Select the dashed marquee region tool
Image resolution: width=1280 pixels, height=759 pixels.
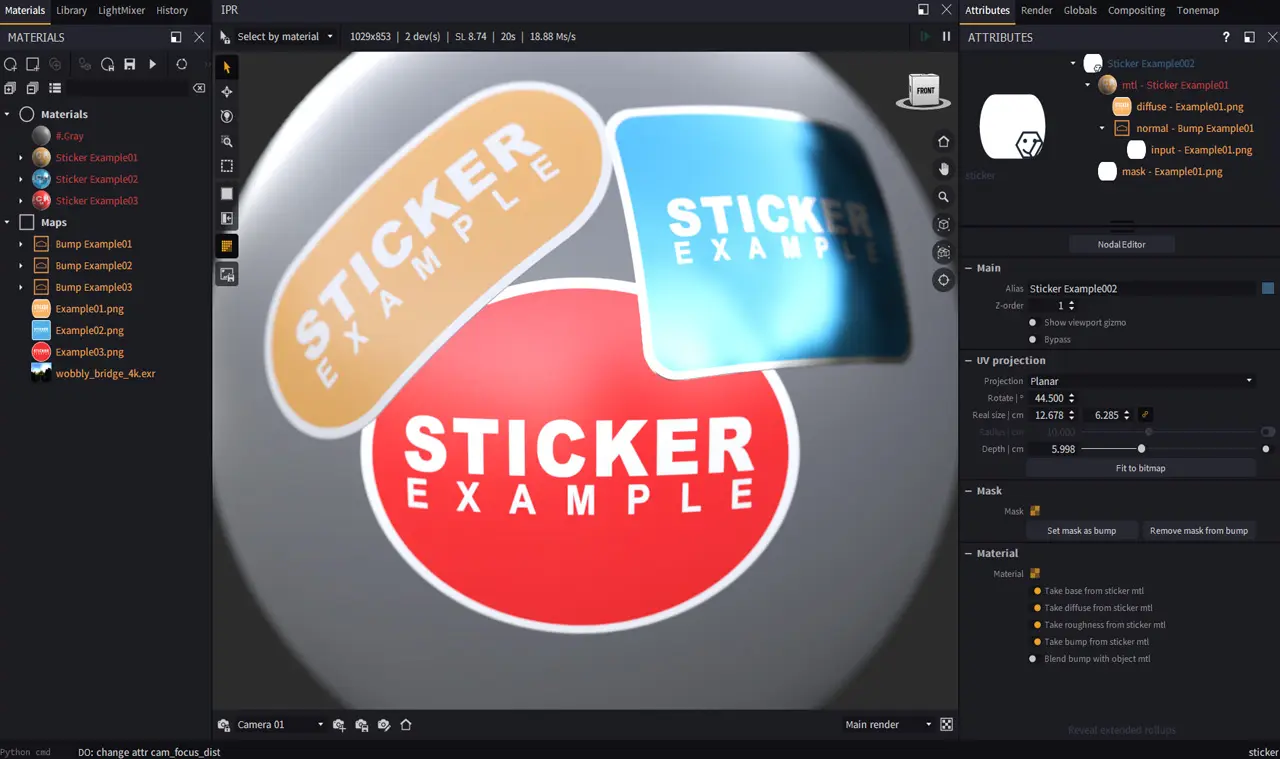point(226,166)
